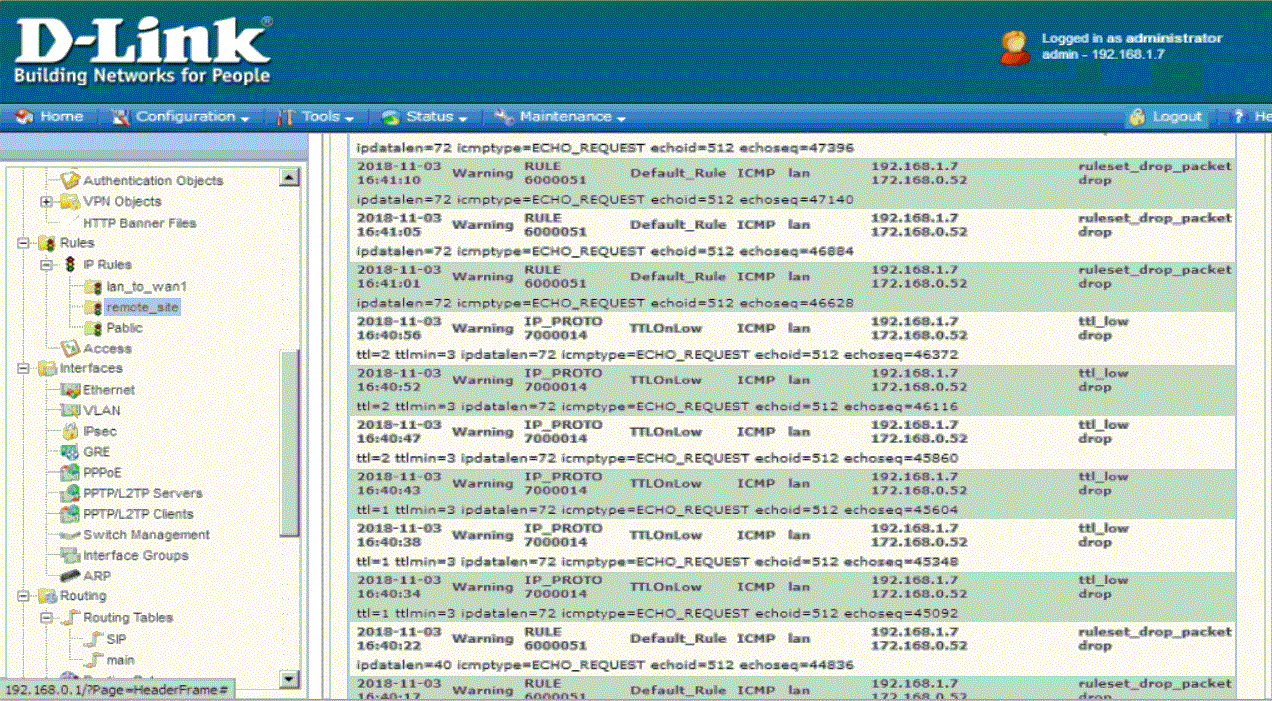Collapse the Rules tree node
This screenshot has width=1272, height=701.
tap(24, 243)
